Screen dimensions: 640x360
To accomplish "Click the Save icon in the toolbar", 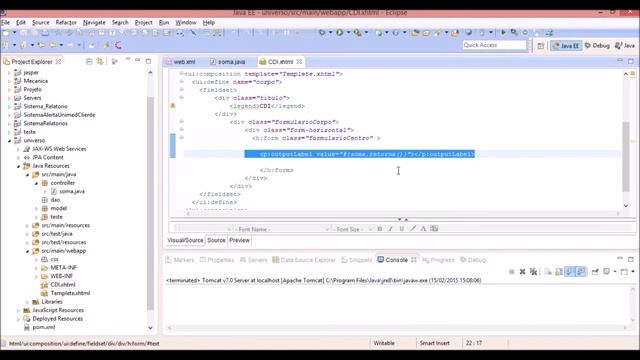I will (24, 33).
